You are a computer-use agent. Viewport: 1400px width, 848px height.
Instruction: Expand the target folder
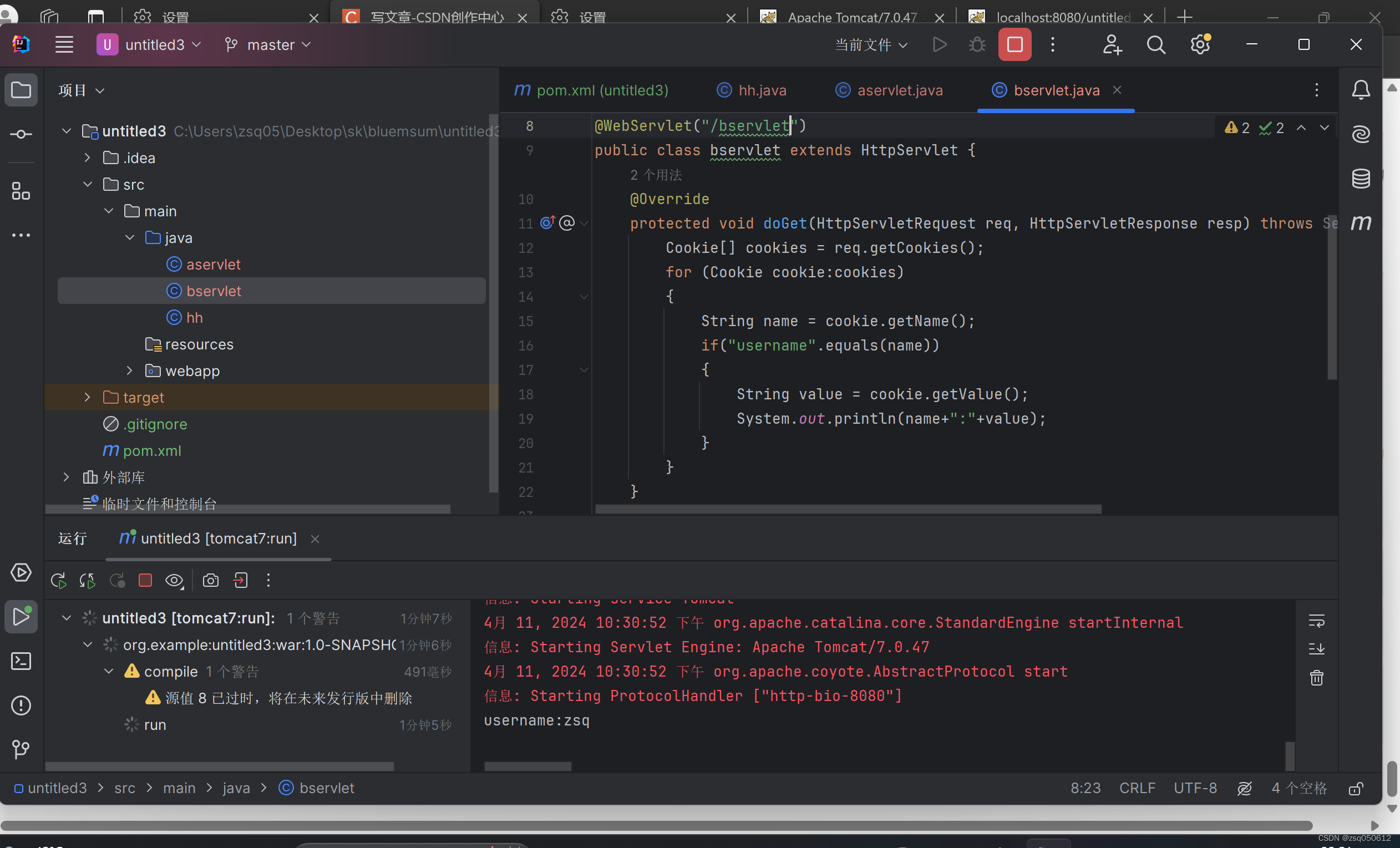point(87,398)
